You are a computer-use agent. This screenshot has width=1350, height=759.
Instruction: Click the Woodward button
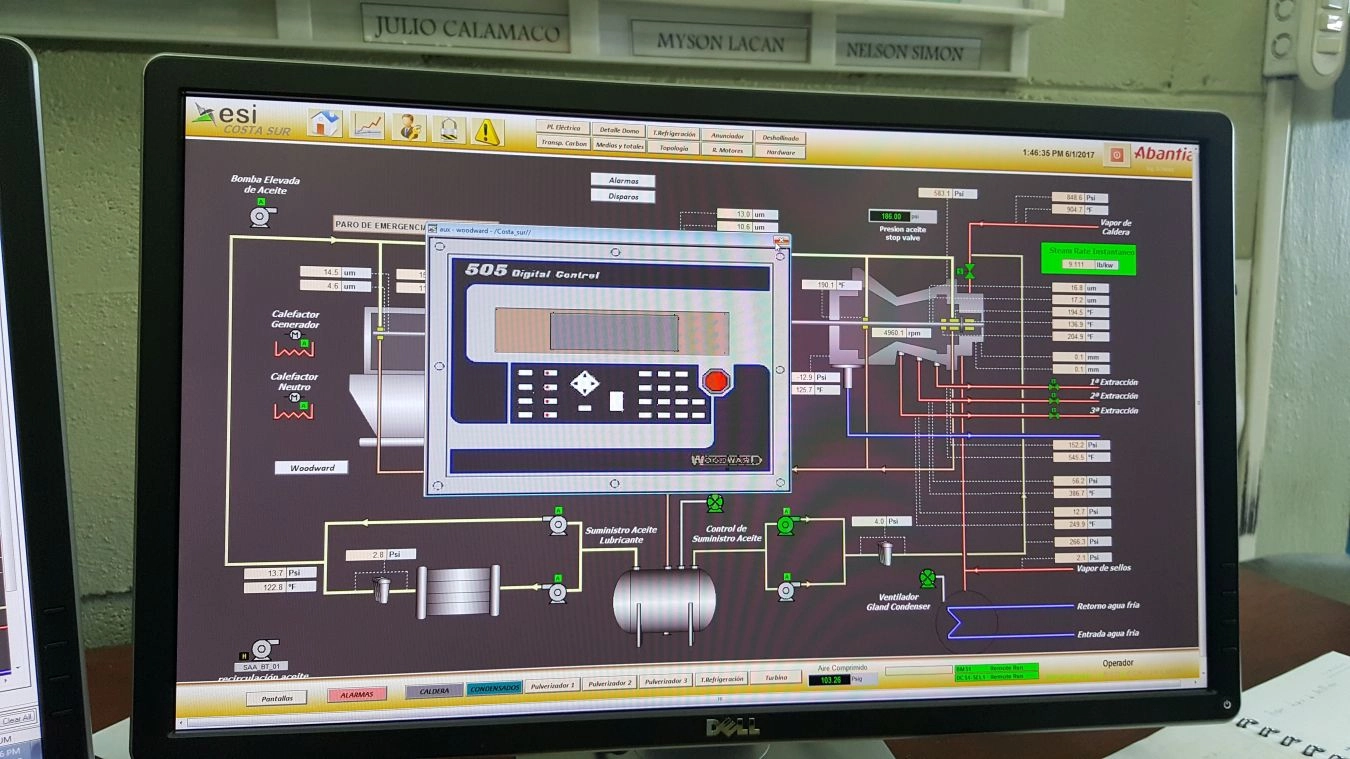pyautogui.click(x=312, y=468)
